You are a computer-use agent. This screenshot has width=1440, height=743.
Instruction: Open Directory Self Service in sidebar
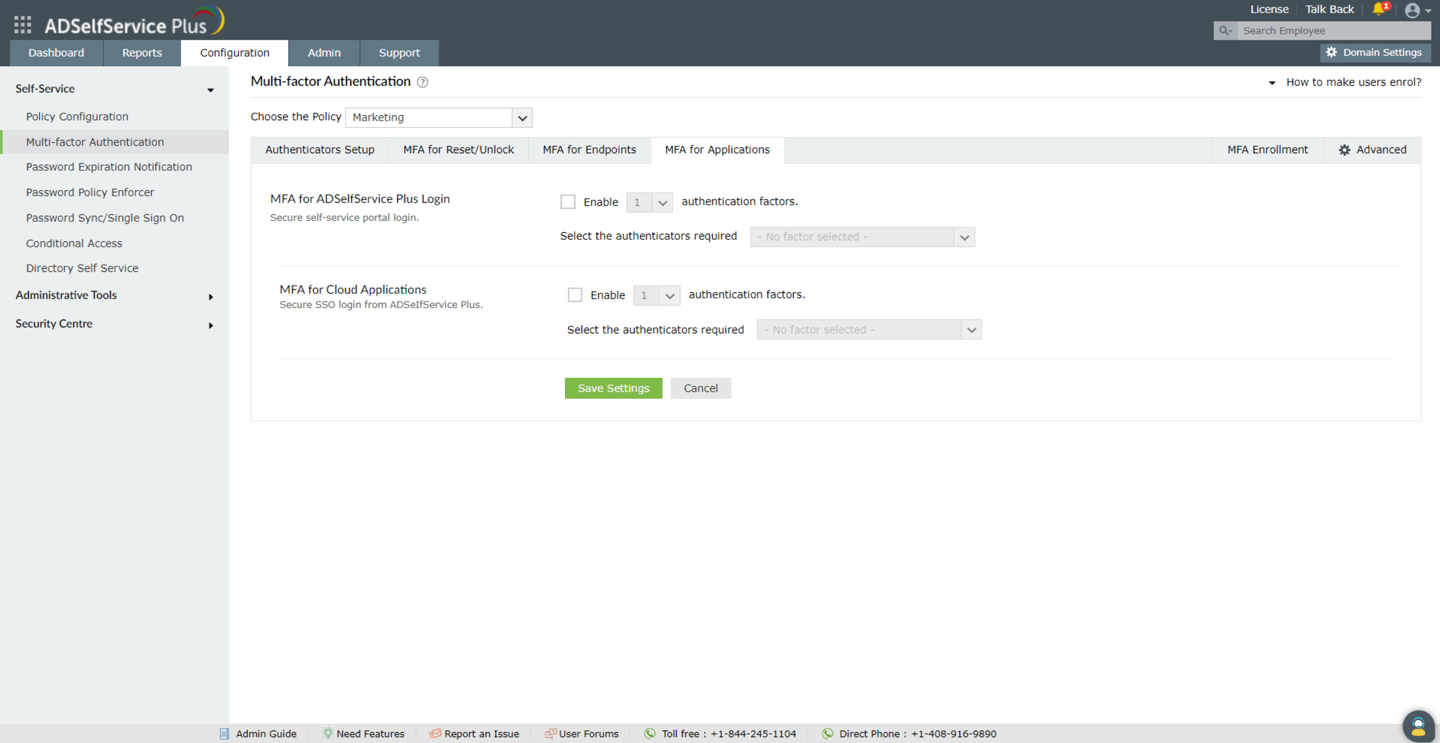click(x=82, y=268)
